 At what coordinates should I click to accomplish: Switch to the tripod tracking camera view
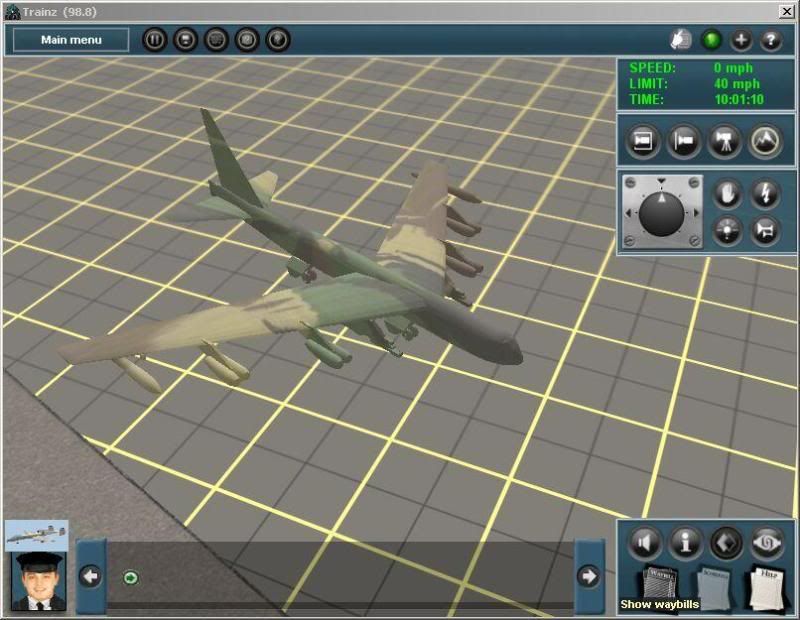724,141
